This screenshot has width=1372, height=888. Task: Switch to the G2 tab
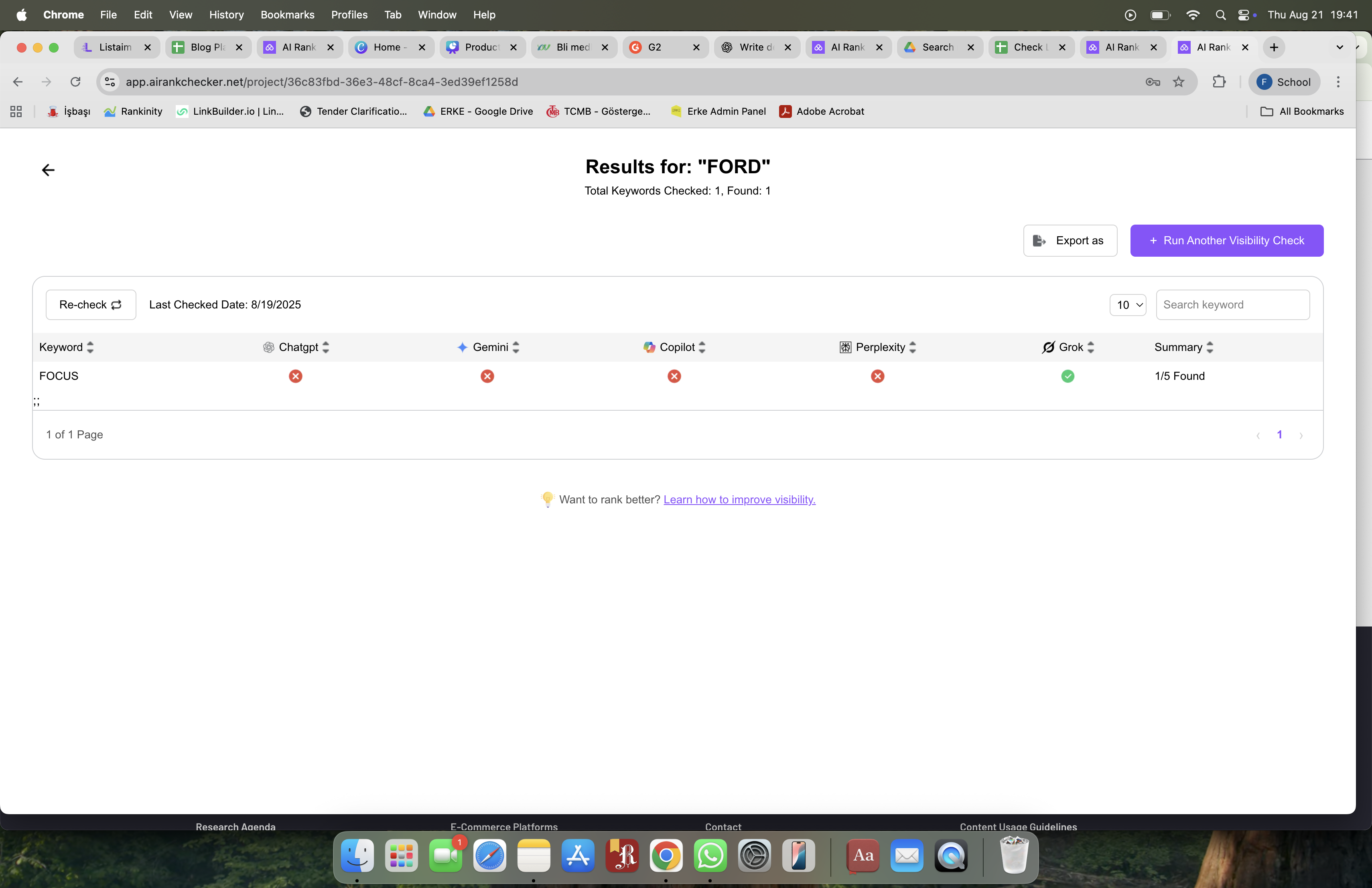pyautogui.click(x=666, y=47)
